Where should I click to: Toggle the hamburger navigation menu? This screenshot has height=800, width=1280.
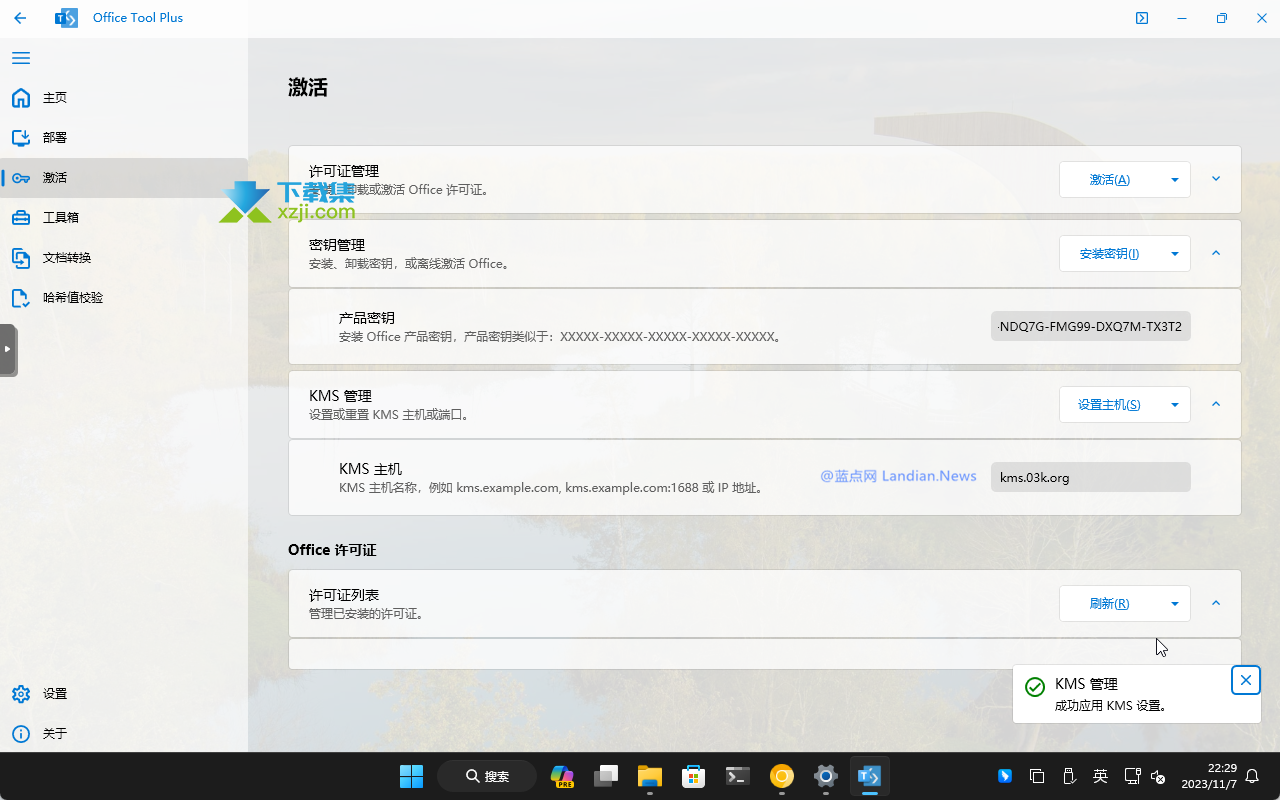pyautogui.click(x=21, y=58)
